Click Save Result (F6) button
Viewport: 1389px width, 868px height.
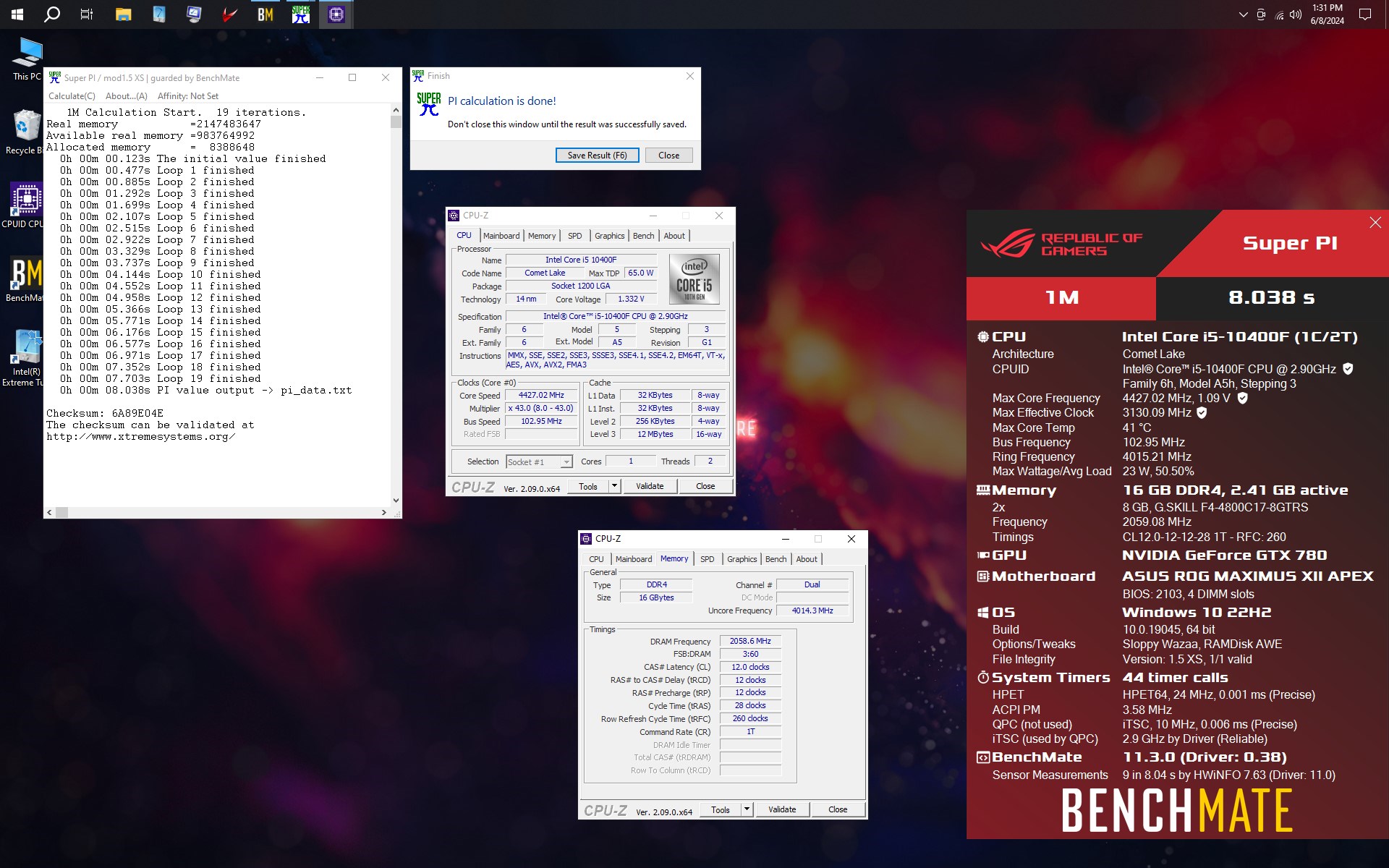coord(598,156)
